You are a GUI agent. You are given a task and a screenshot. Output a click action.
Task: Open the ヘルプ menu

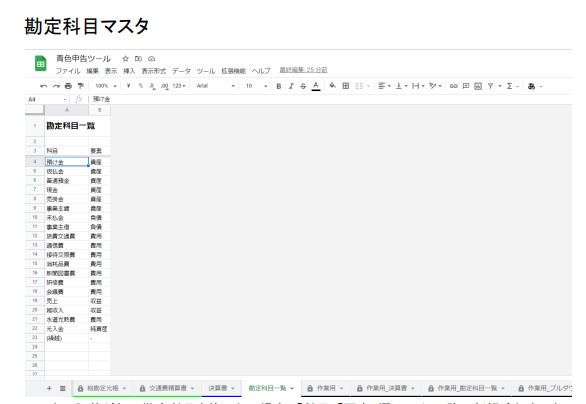261,71
